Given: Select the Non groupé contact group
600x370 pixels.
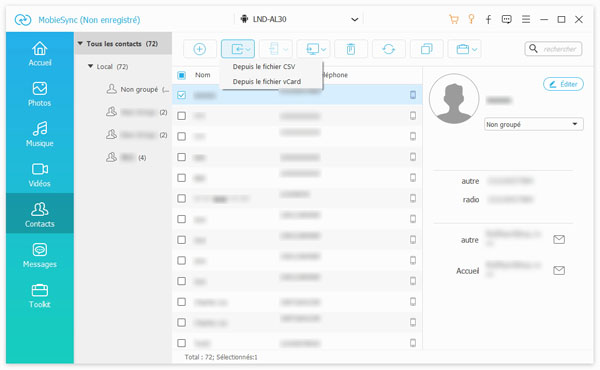Looking at the screenshot, I should click(x=138, y=89).
